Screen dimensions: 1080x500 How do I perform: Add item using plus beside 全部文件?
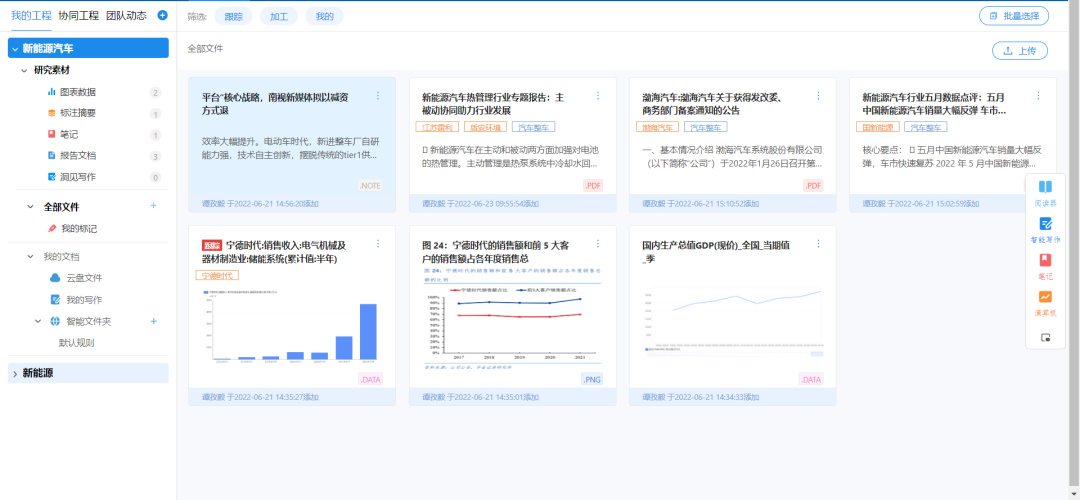coord(153,206)
